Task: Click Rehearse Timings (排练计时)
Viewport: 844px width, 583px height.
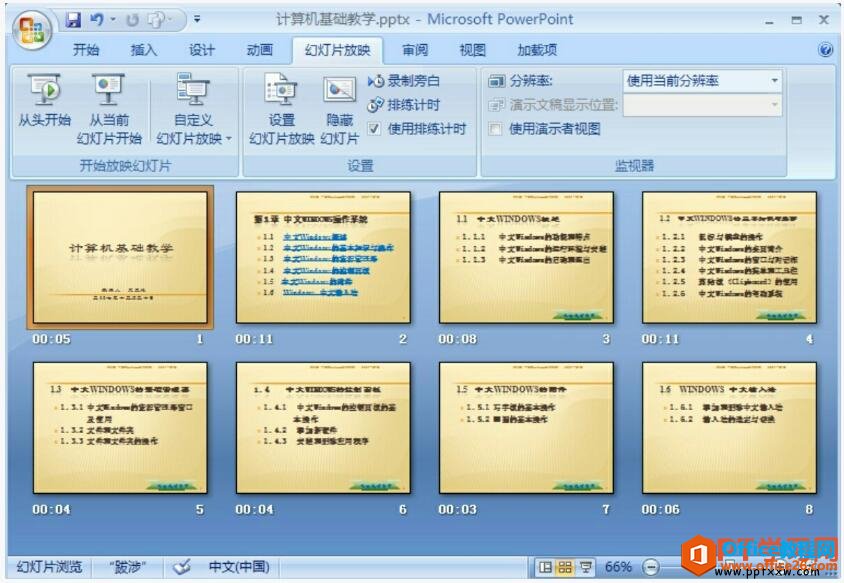Action: tap(404, 105)
